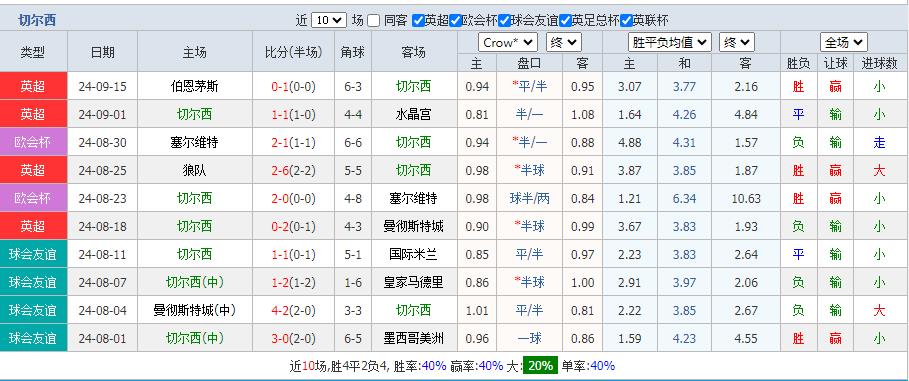Click the *平/半 handicap on 24-09-15 row
Viewport: 909px width, 381px height.
point(529,87)
